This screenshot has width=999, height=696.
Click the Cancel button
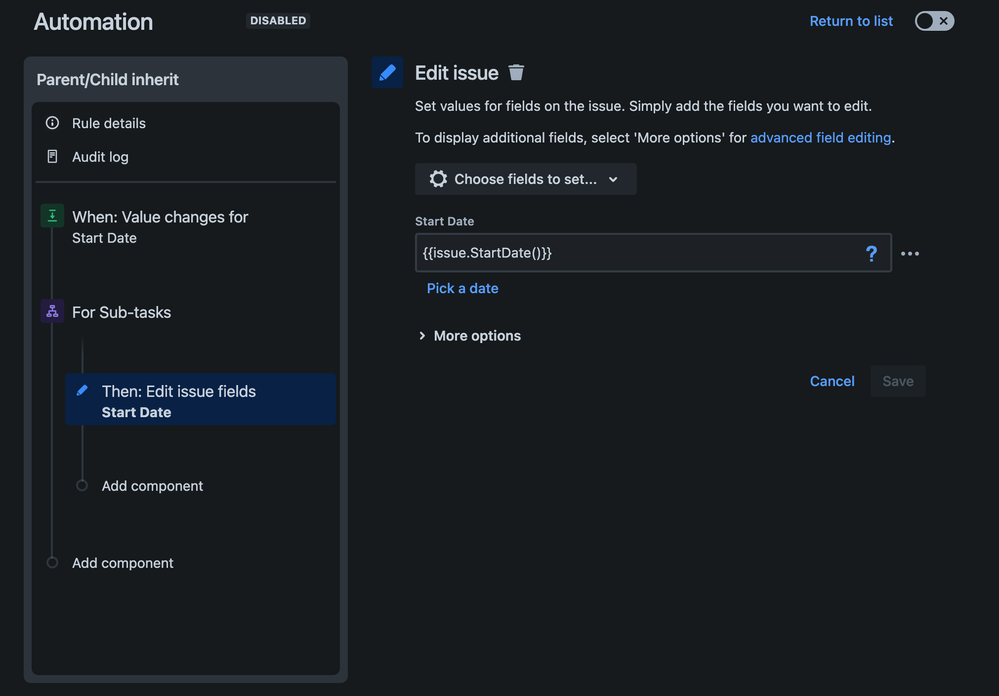tap(832, 381)
